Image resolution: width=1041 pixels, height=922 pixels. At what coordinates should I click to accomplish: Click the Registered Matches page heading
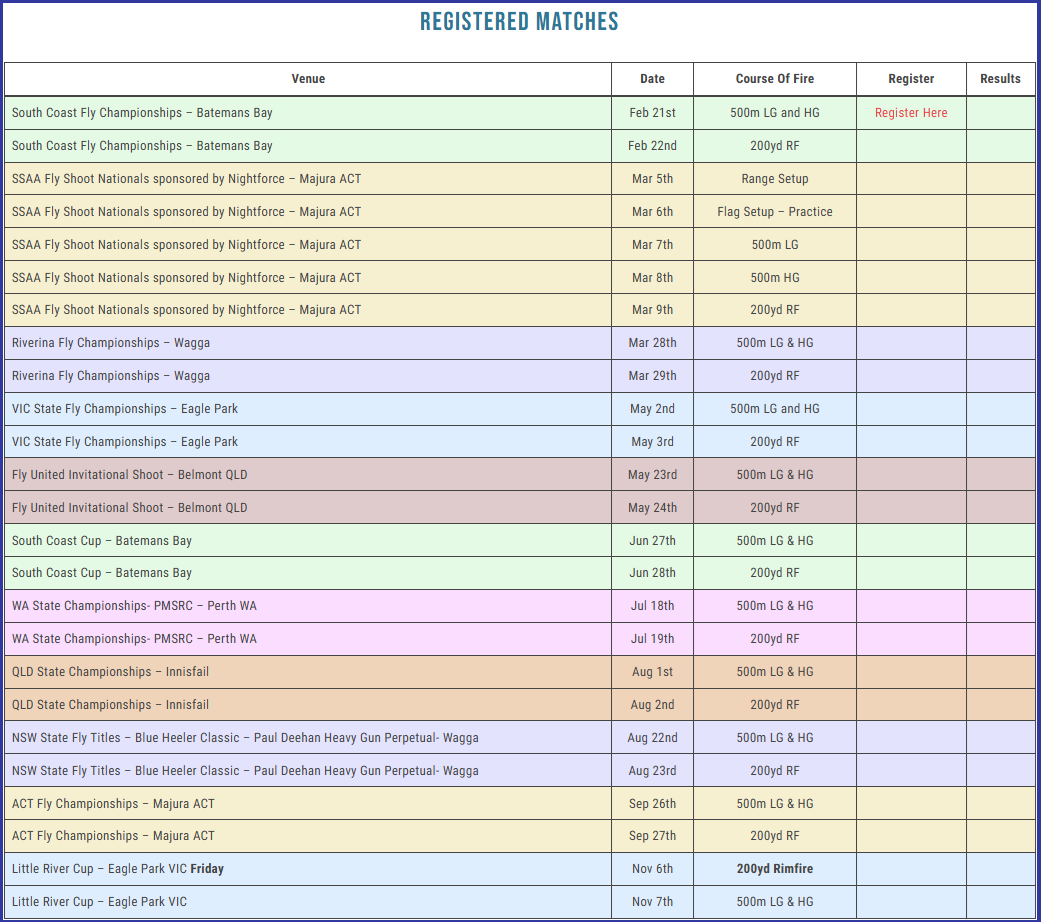[519, 22]
